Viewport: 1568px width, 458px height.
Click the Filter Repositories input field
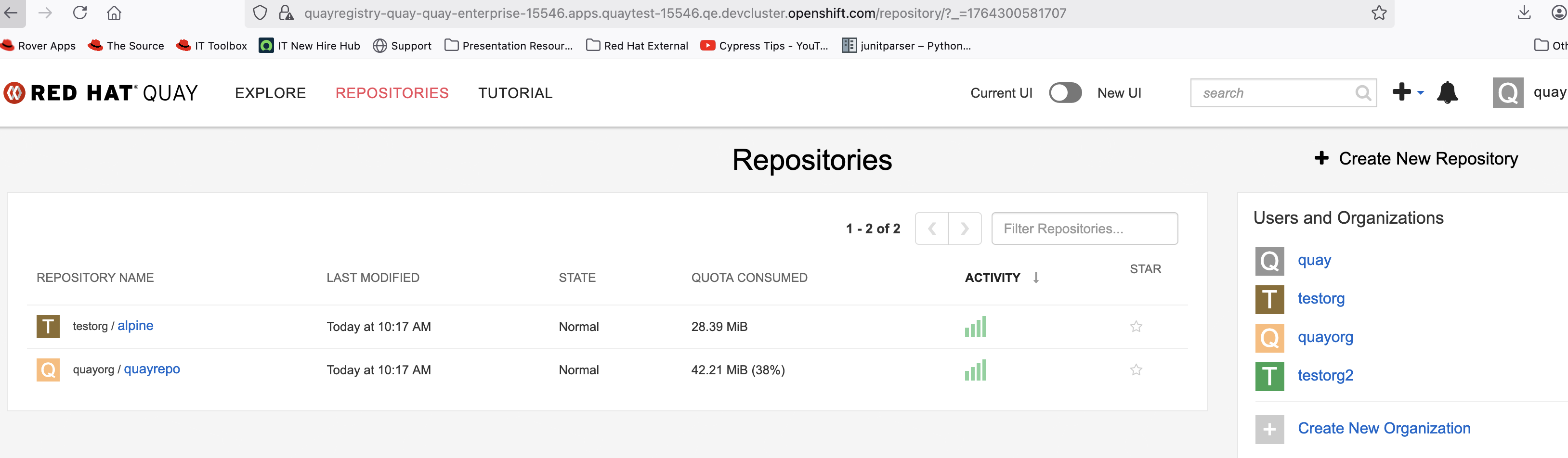point(1084,229)
